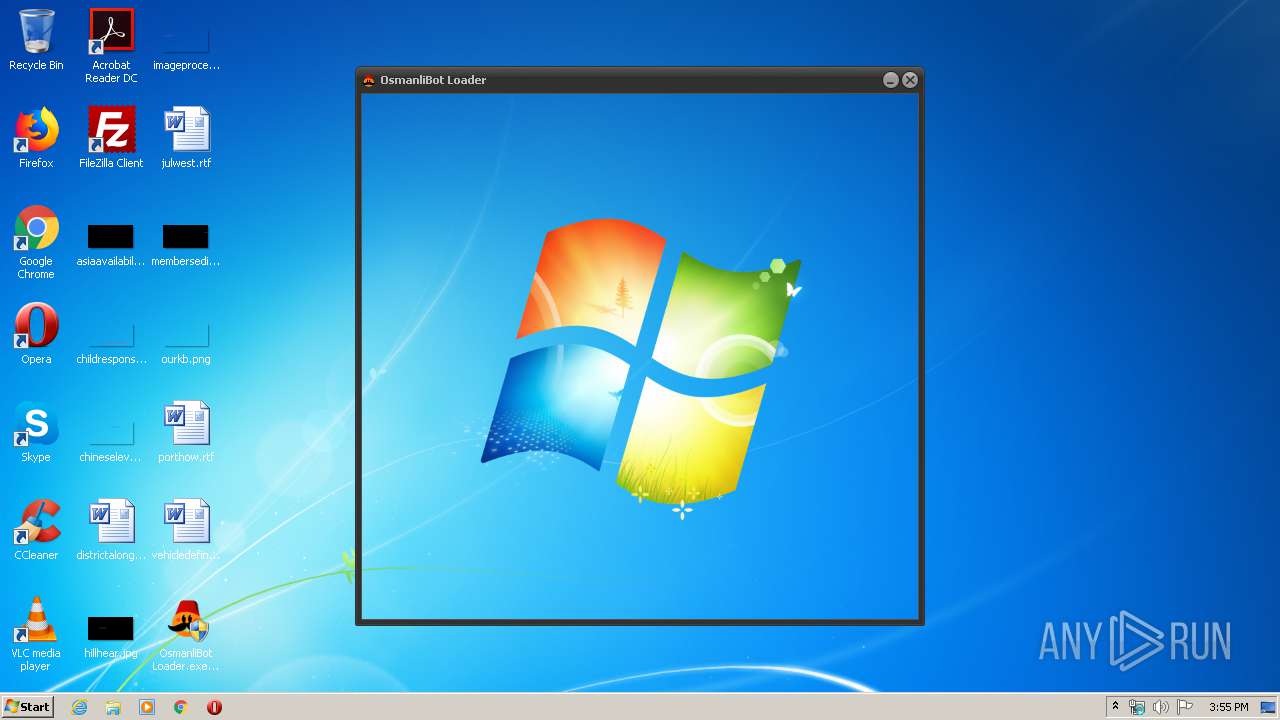Click the Show desktop button
The width and height of the screenshot is (1280, 720).
[1268, 707]
